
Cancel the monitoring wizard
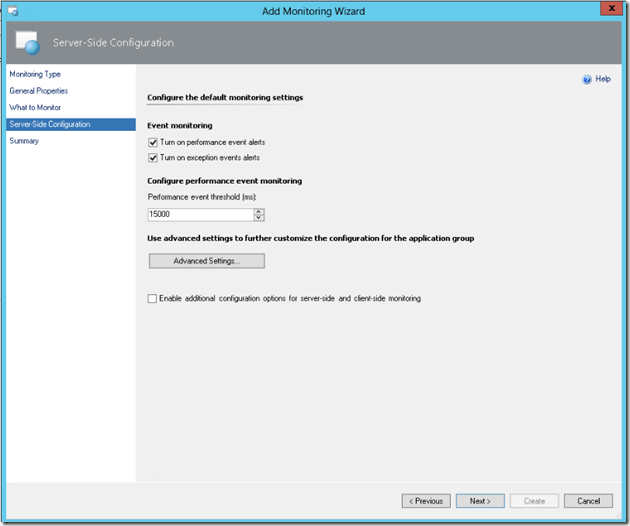pos(588,501)
